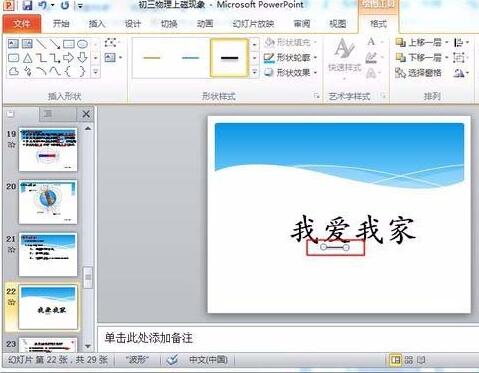Select slide 20 thumbnail
The image size is (479, 373).
click(x=48, y=202)
